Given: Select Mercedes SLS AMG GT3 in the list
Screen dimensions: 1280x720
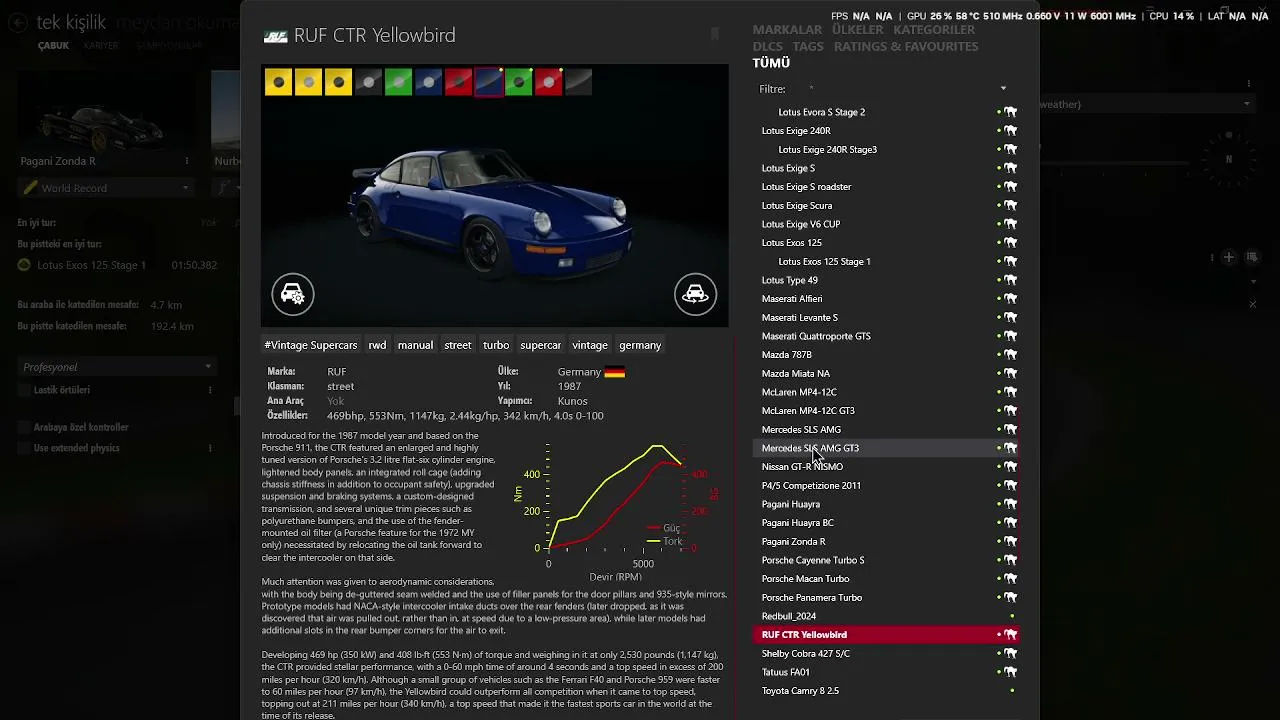Looking at the screenshot, I should (885, 448).
